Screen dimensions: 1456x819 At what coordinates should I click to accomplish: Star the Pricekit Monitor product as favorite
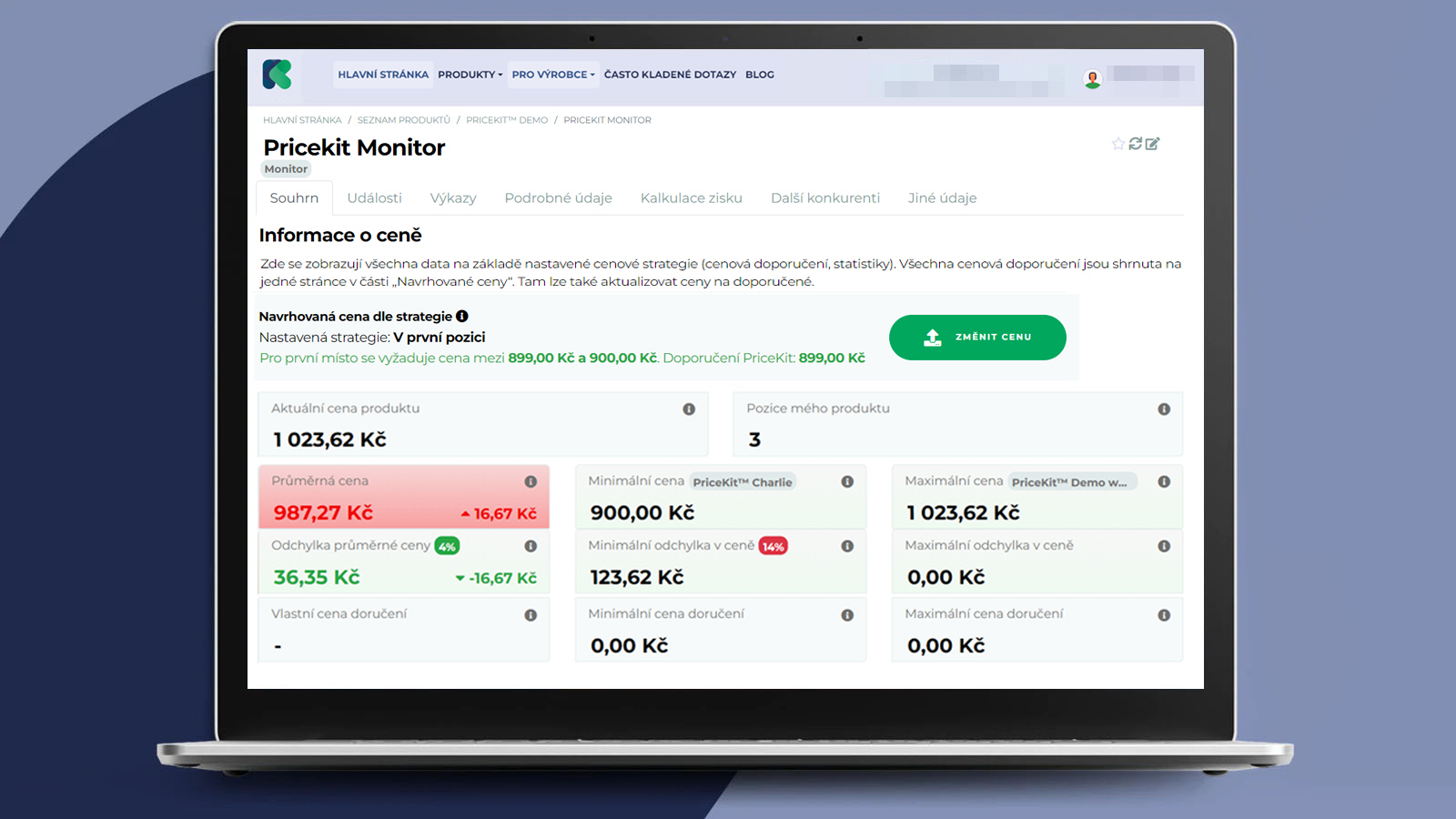pos(1118,144)
